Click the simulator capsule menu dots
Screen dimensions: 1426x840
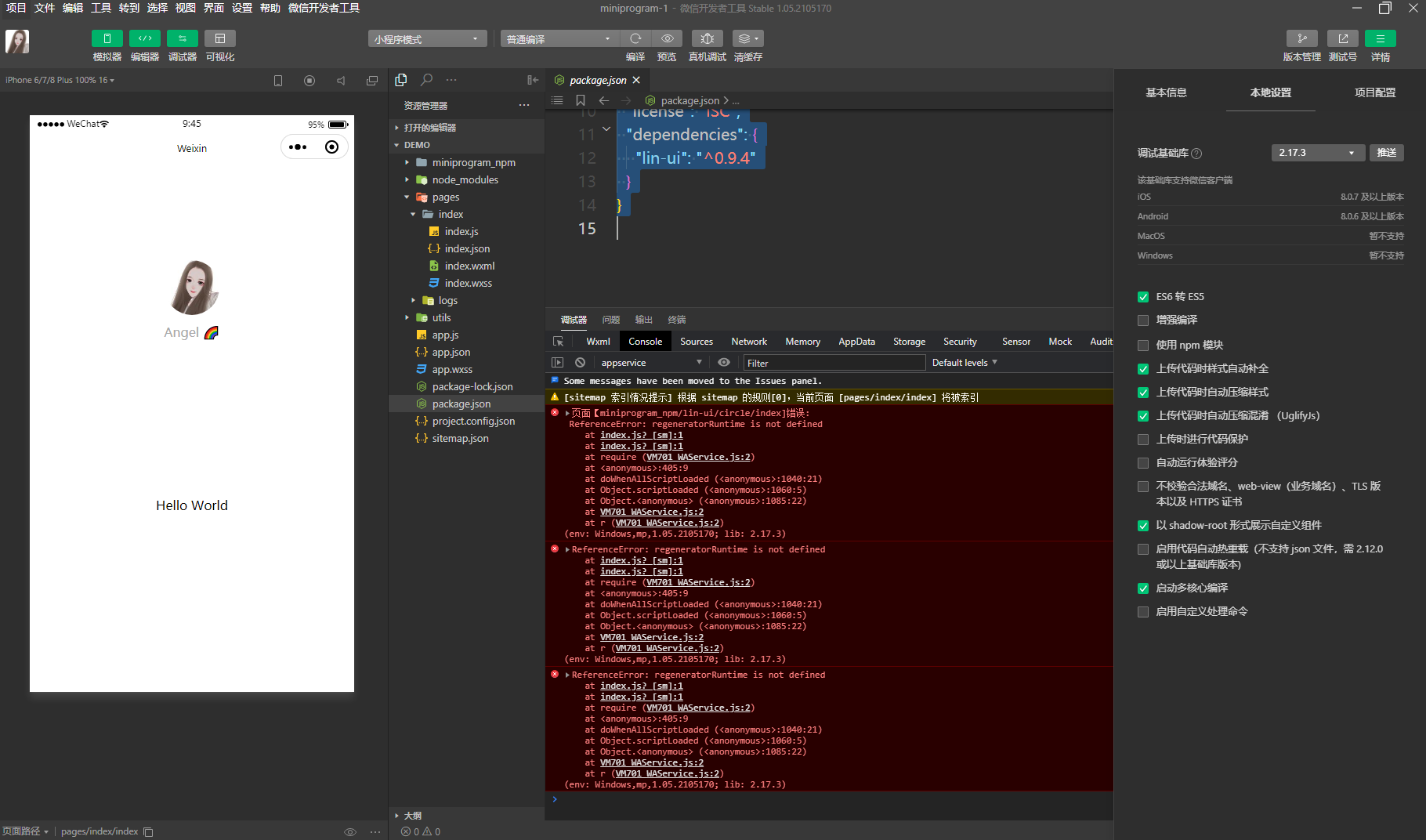(x=298, y=147)
